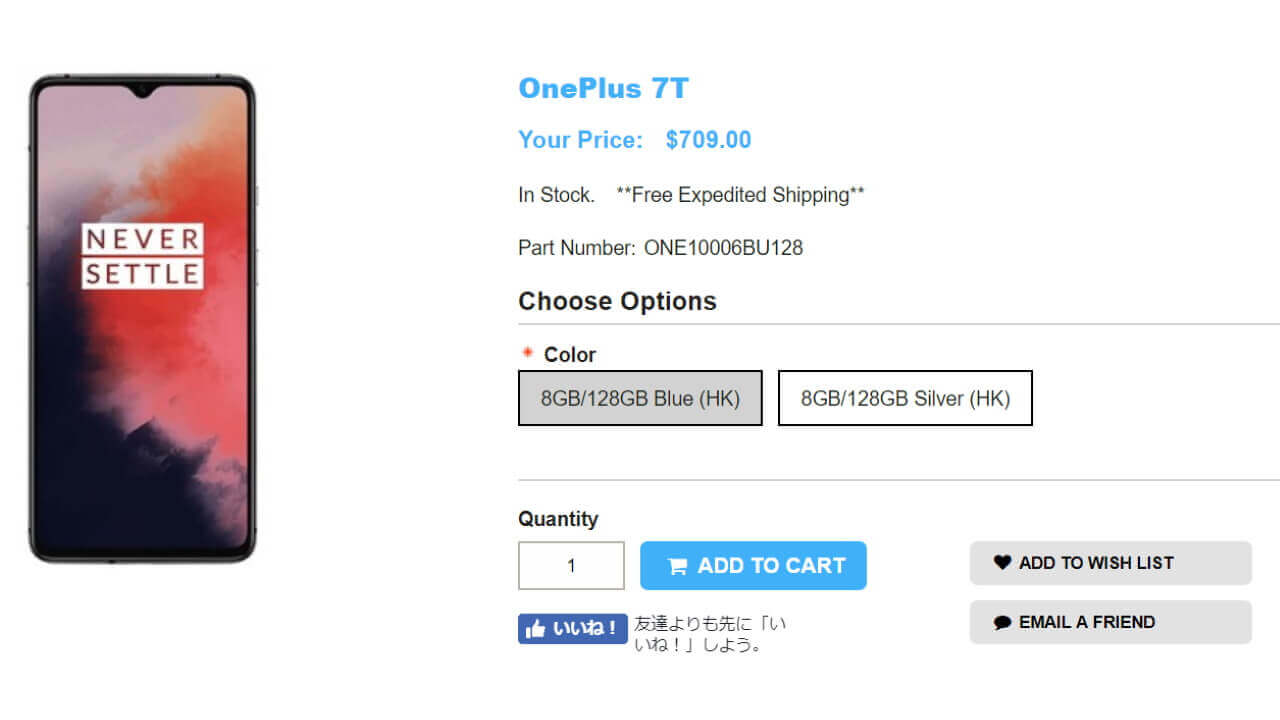Screen dimensions: 1280x720
Task: Click the red required asterisk beside Color
Action: [528, 353]
